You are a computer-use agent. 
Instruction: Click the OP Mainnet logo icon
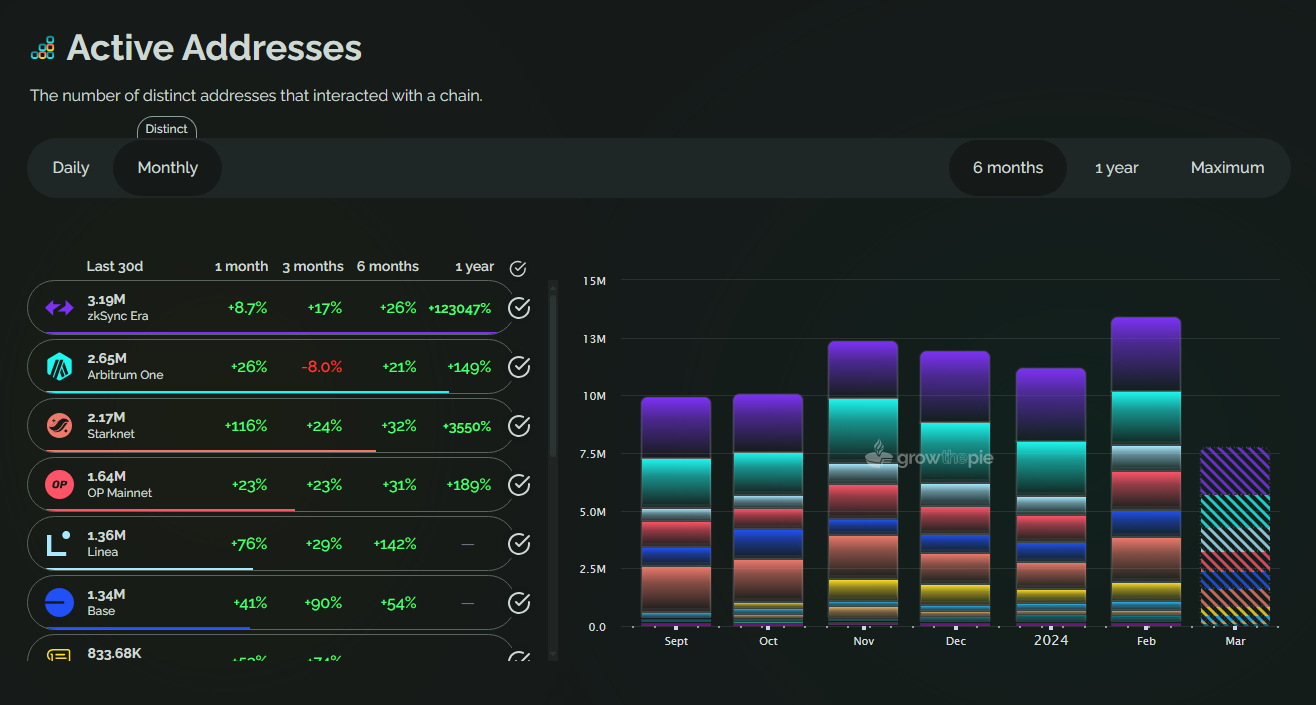tap(59, 485)
